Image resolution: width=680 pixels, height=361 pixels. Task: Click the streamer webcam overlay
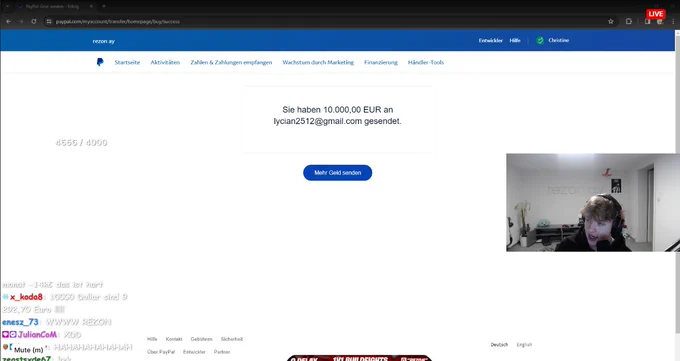pos(593,202)
